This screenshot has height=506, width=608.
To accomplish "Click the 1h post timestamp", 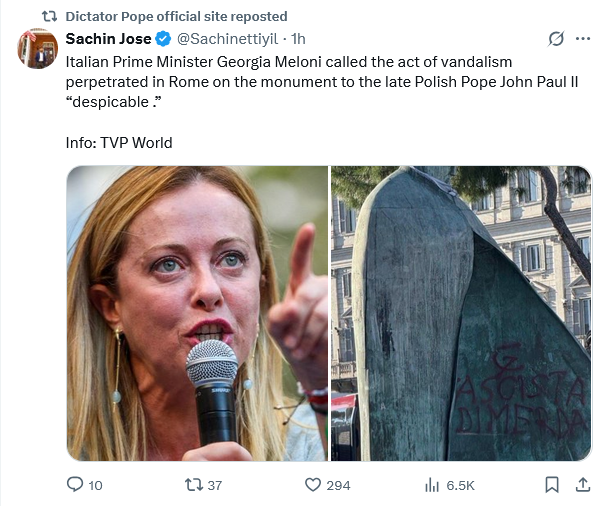I will pyautogui.click(x=298, y=39).
